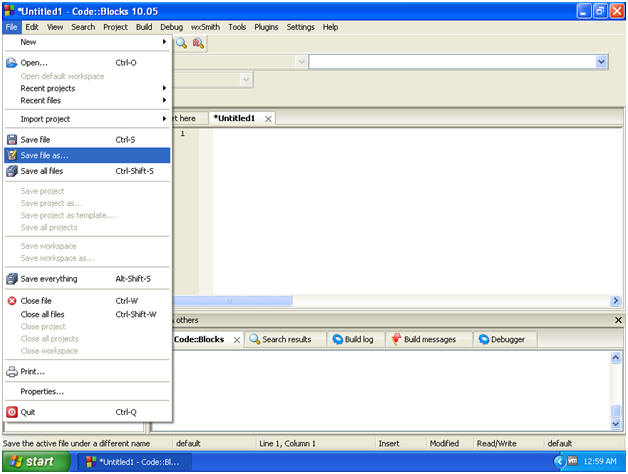Click the editor scroll right arrow
This screenshot has height=474, width=628.
[x=616, y=301]
